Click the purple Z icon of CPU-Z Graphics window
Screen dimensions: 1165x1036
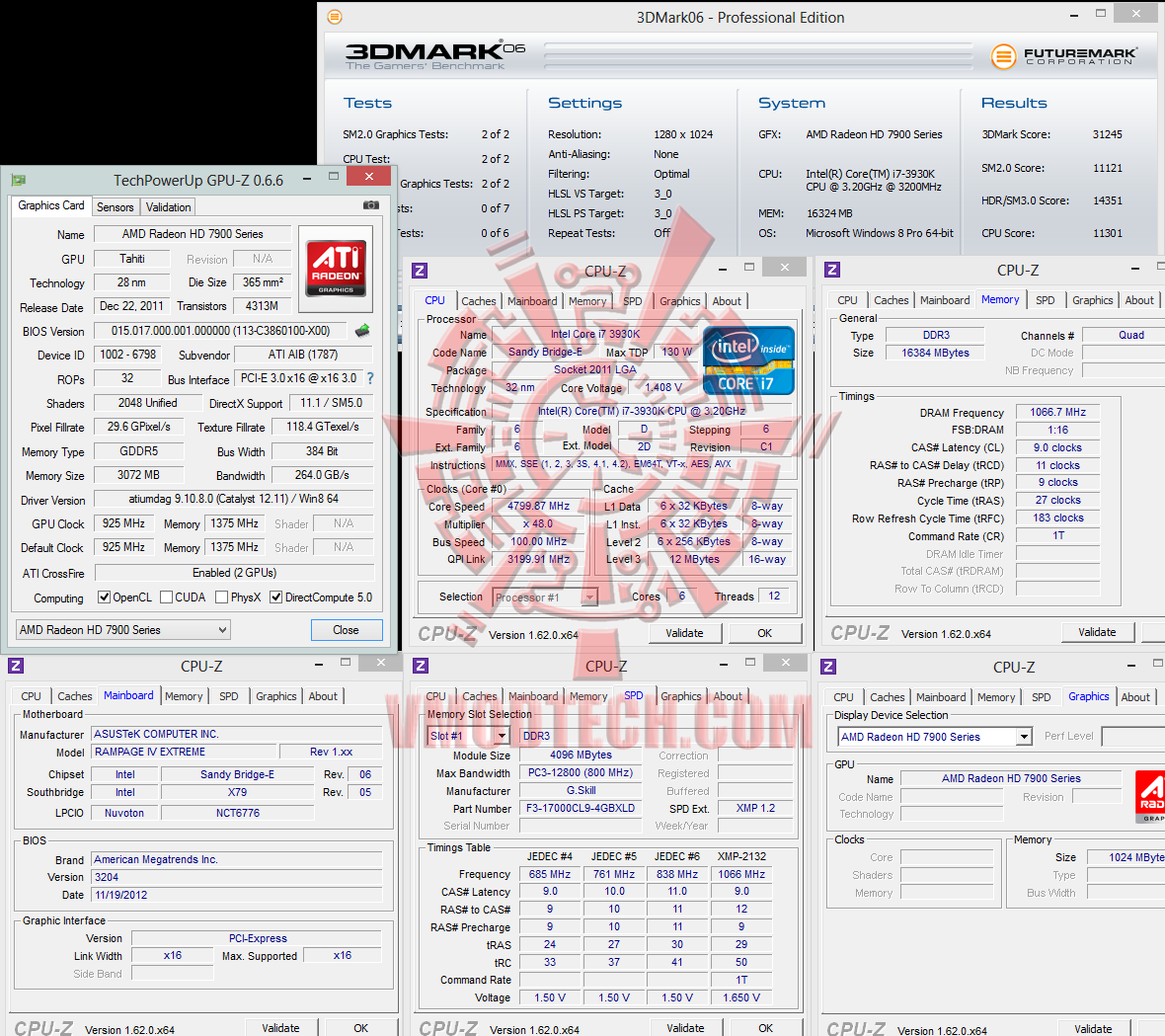[828, 667]
